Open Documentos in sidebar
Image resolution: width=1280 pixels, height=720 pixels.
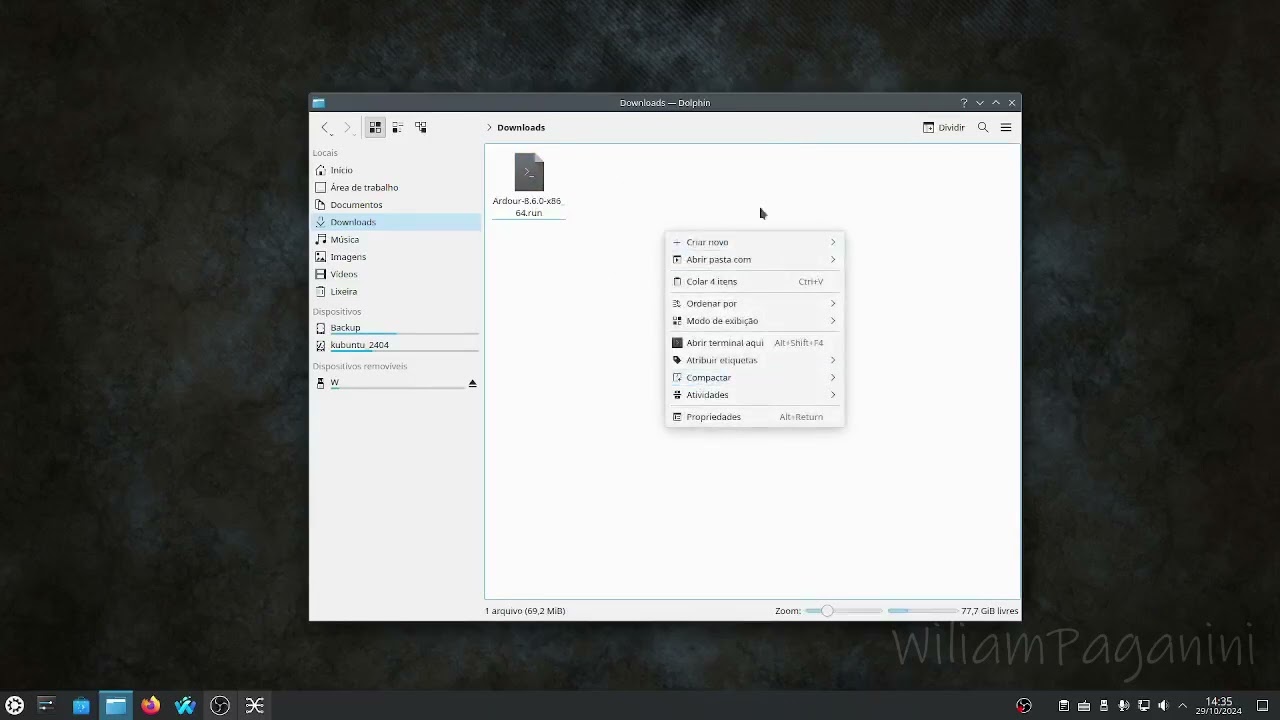click(396, 205)
